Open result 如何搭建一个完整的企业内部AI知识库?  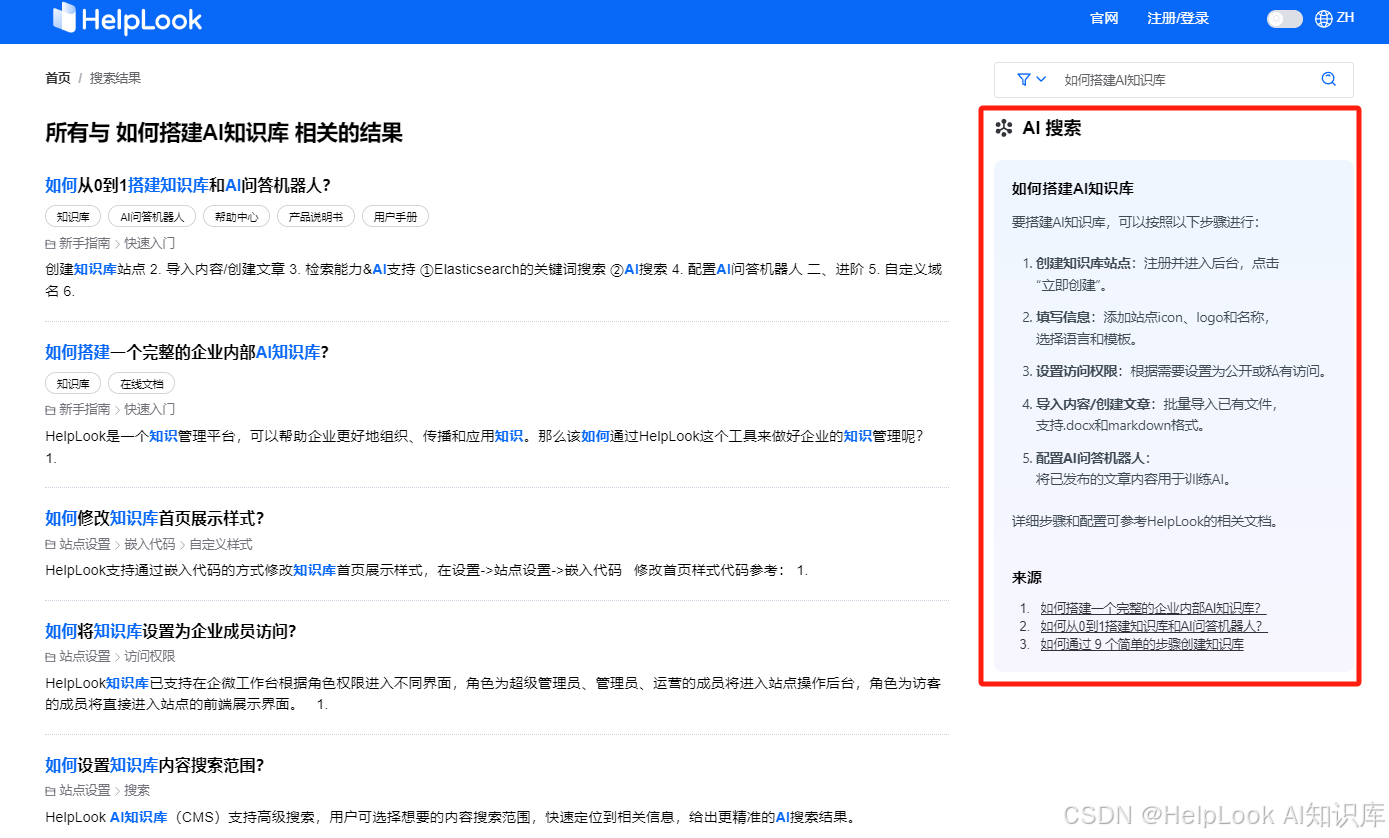(x=187, y=352)
